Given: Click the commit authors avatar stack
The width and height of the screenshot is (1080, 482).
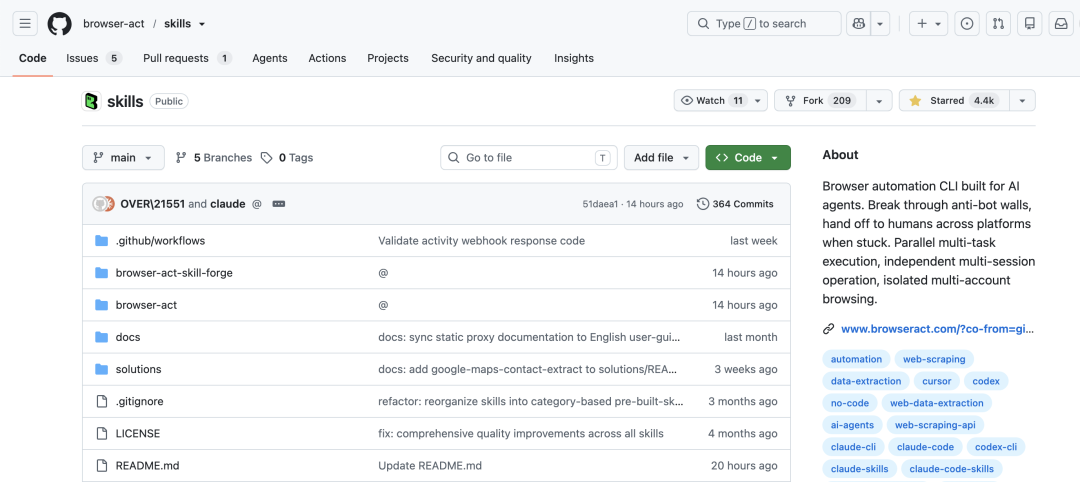Looking at the screenshot, I should (103, 204).
